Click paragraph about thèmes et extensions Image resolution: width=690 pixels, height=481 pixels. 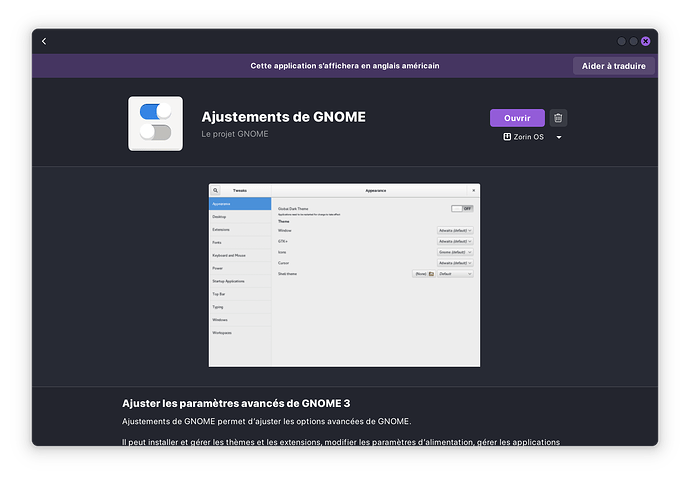coord(341,442)
